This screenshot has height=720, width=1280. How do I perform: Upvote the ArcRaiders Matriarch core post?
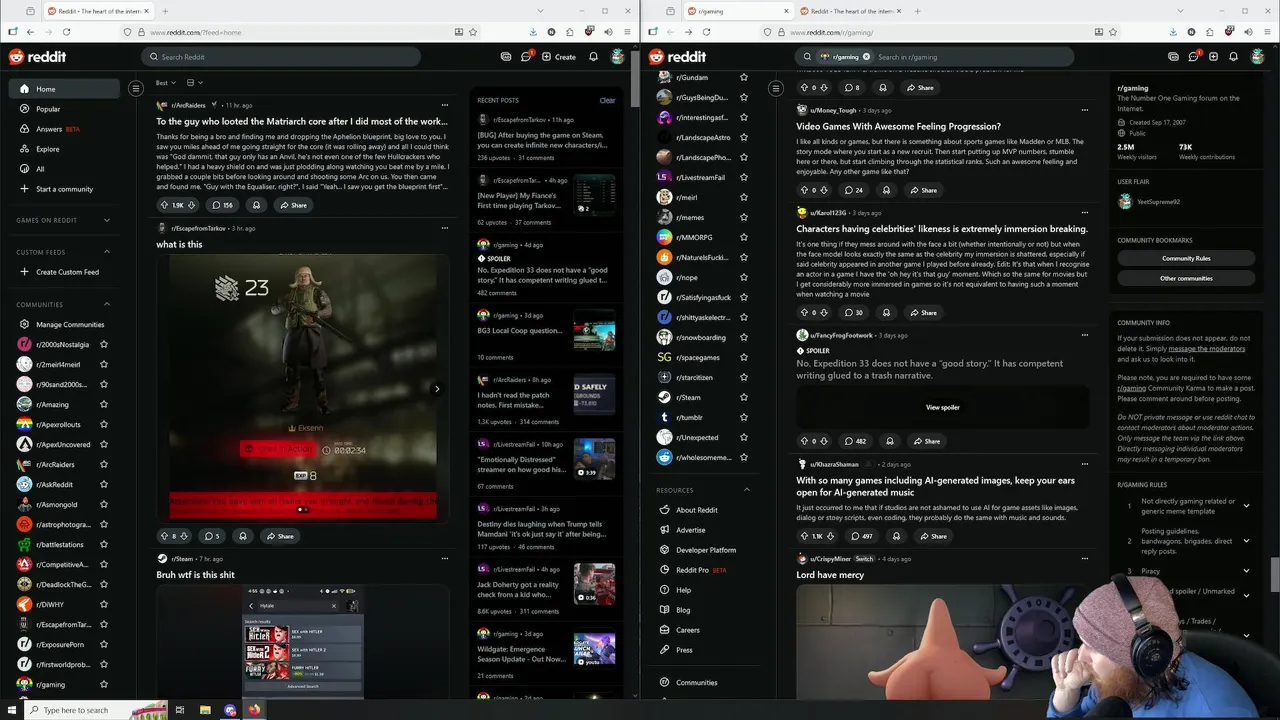click(x=164, y=205)
